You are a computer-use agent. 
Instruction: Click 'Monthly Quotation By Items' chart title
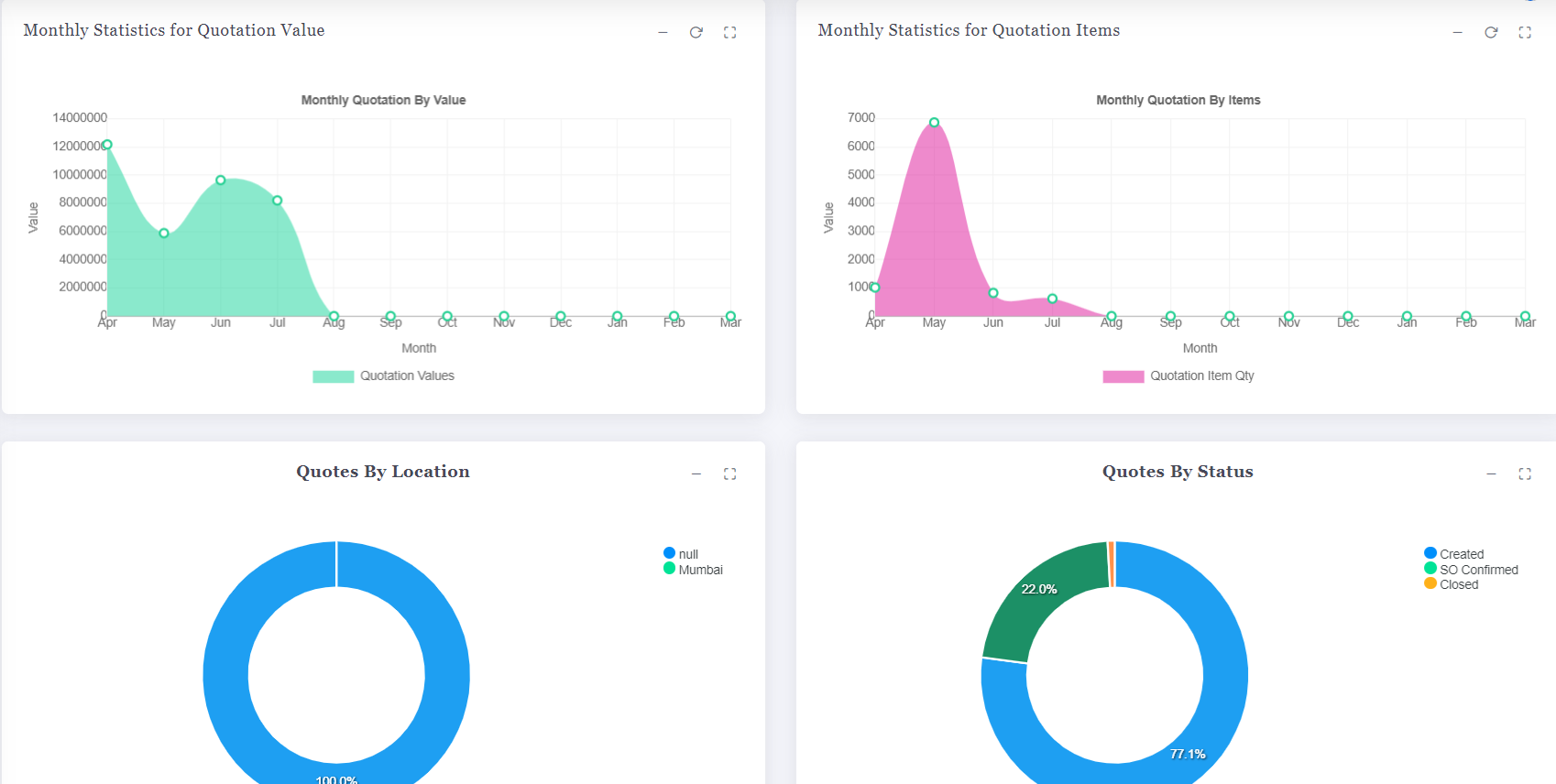1178,100
